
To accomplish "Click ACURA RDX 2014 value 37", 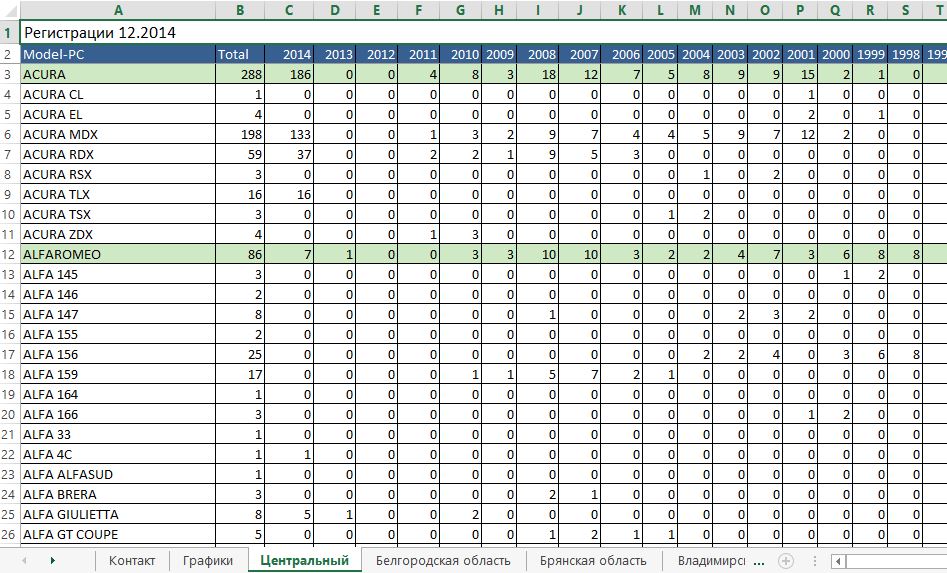I will pos(289,154).
